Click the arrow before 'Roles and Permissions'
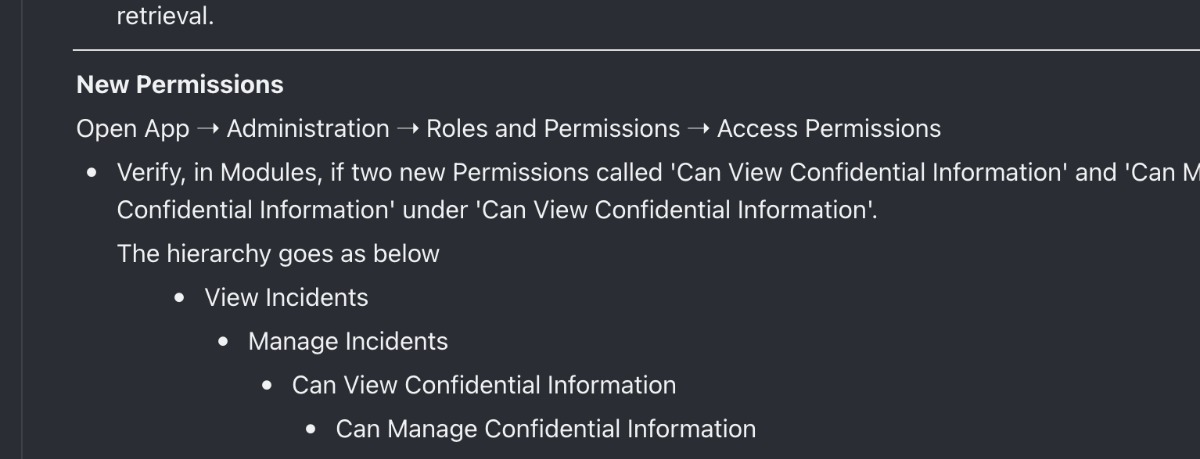 tap(408, 129)
